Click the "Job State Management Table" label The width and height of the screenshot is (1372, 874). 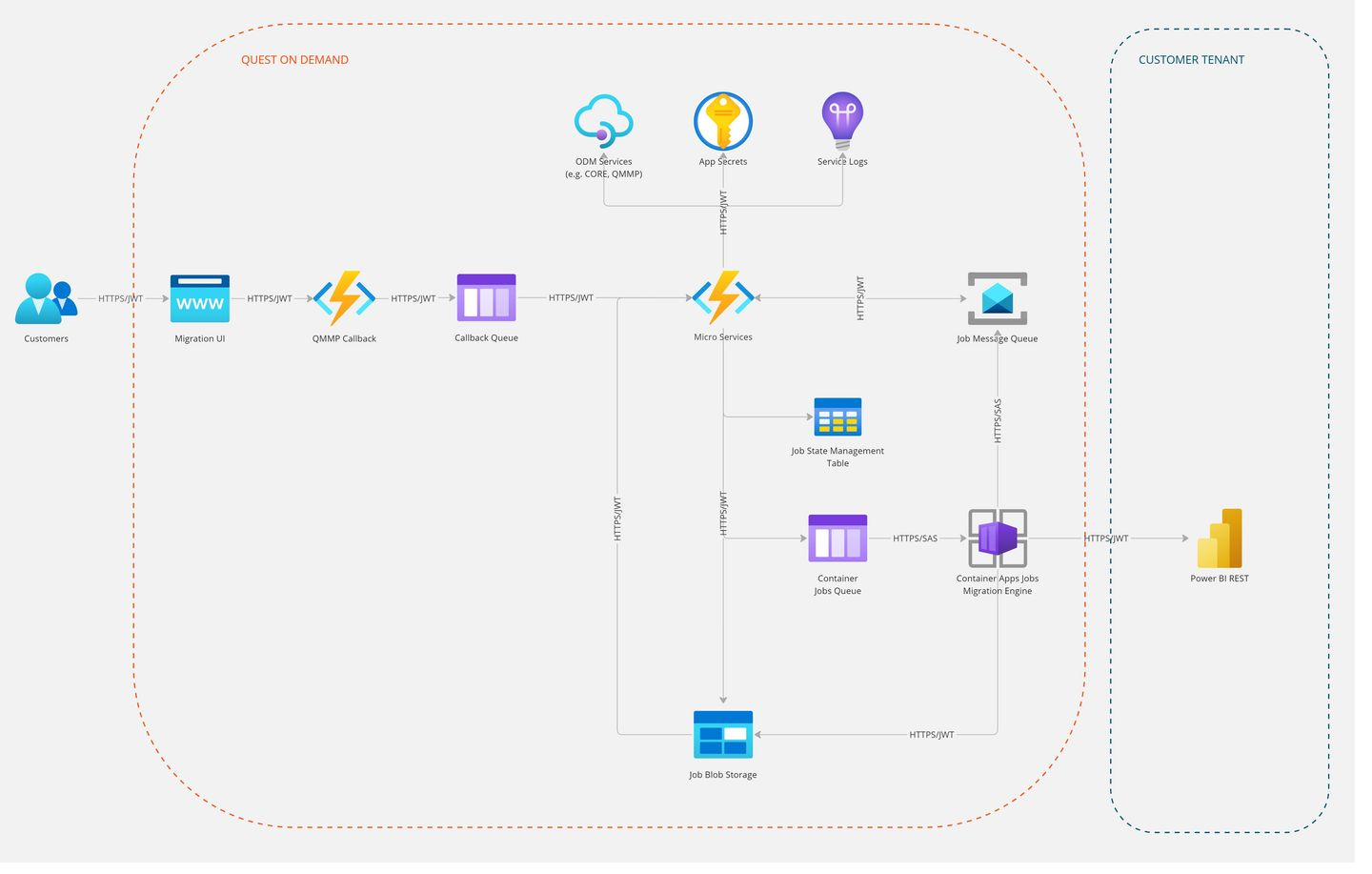(837, 457)
